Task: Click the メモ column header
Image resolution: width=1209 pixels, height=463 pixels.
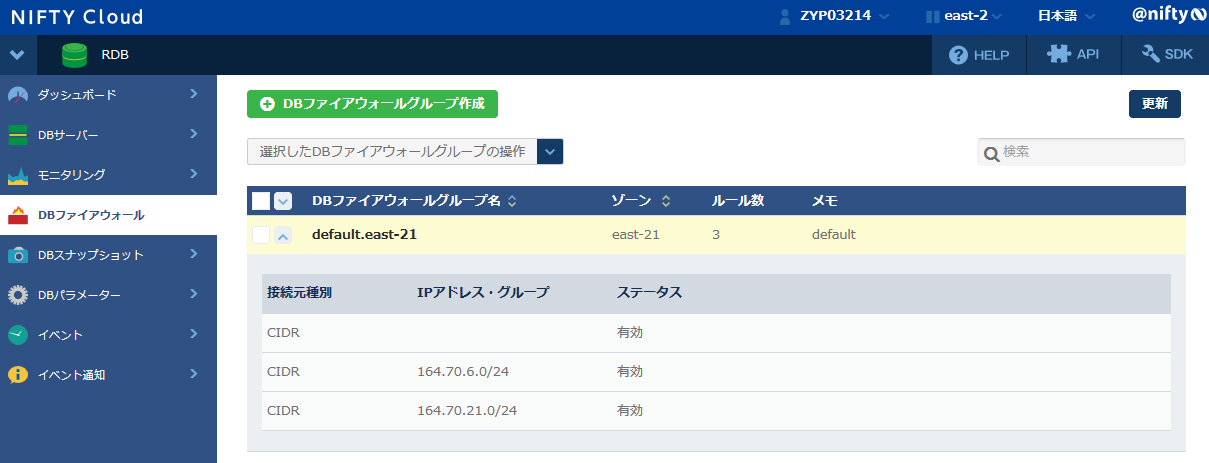Action: (x=825, y=201)
